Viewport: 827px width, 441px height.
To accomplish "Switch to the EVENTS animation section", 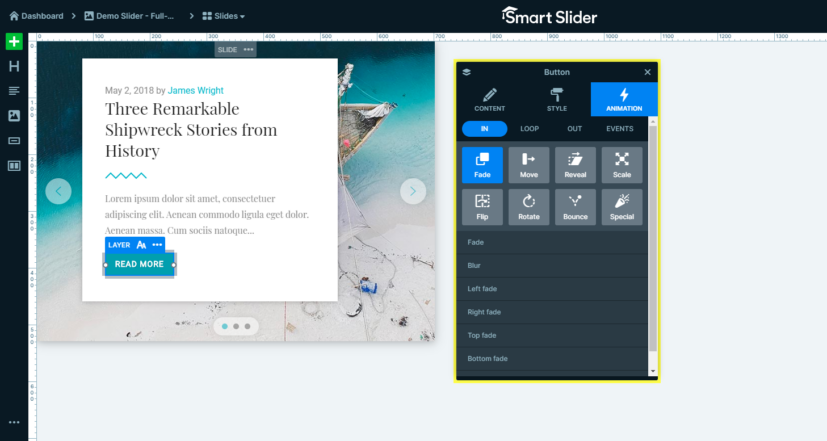I will (620, 129).
